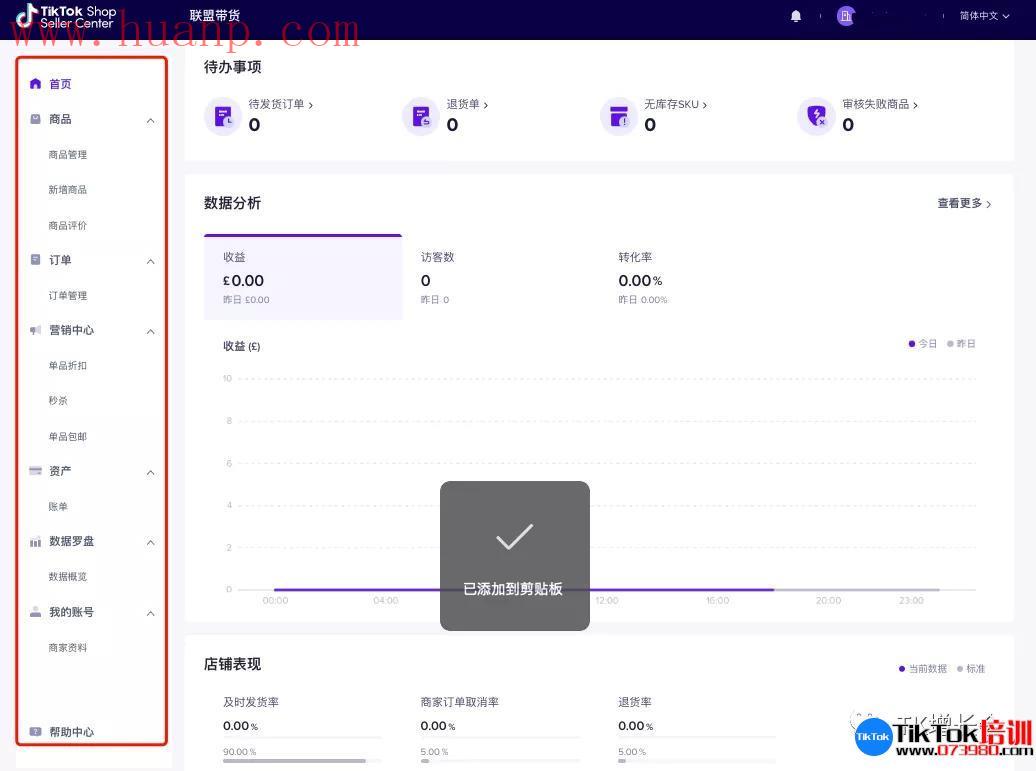The width and height of the screenshot is (1036, 771).
Task: Click the 营销中心 megaphone icon
Action: 36,330
